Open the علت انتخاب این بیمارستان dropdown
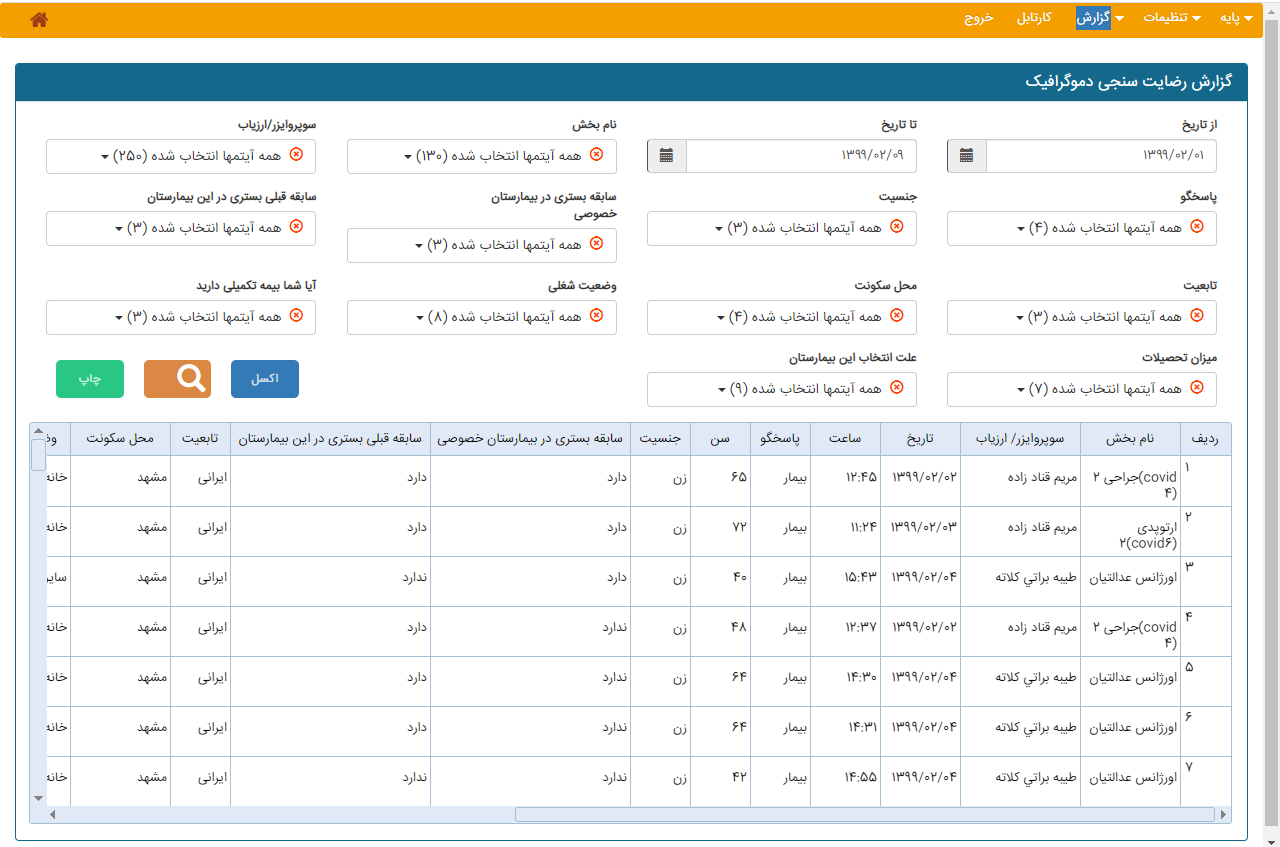This screenshot has height=847, width=1280. click(x=782, y=389)
